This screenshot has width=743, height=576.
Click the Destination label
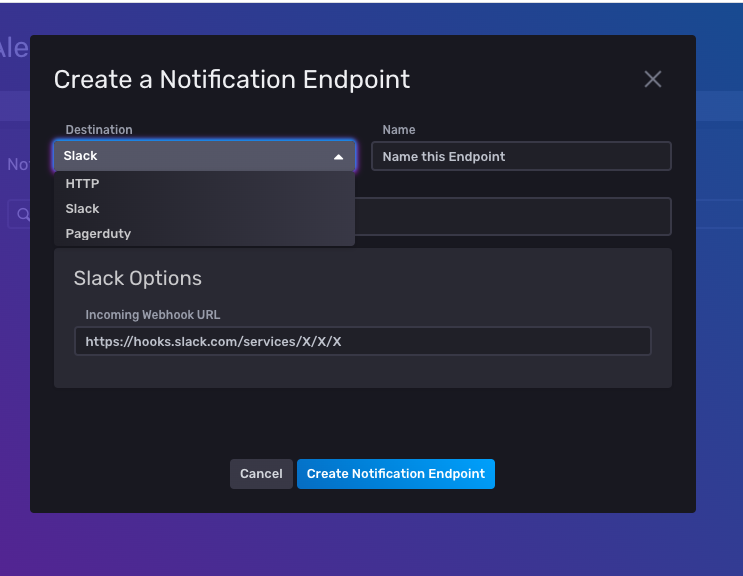click(99, 130)
